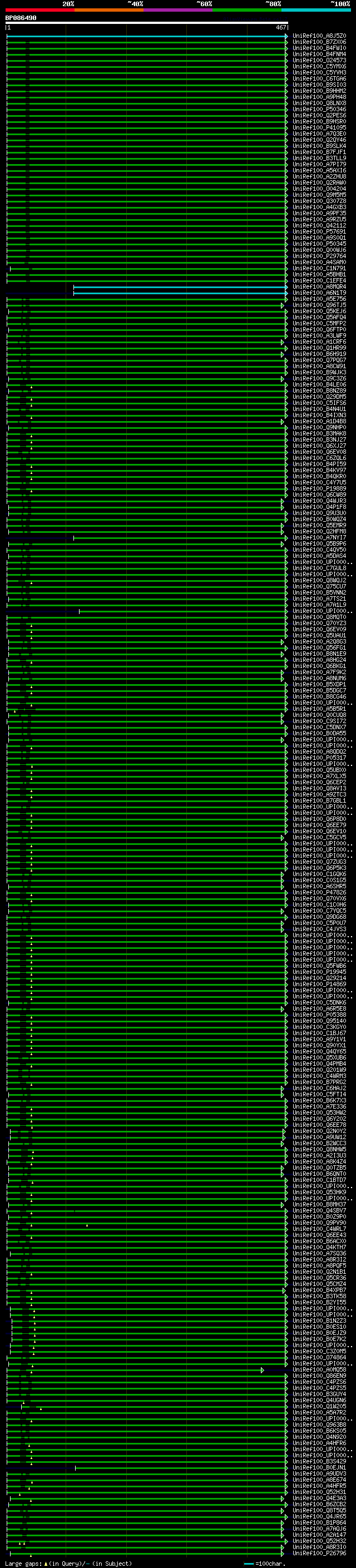
Task: Click the cyan alignment bar for UniRef100_A8MQR4
Action: [180, 286]
